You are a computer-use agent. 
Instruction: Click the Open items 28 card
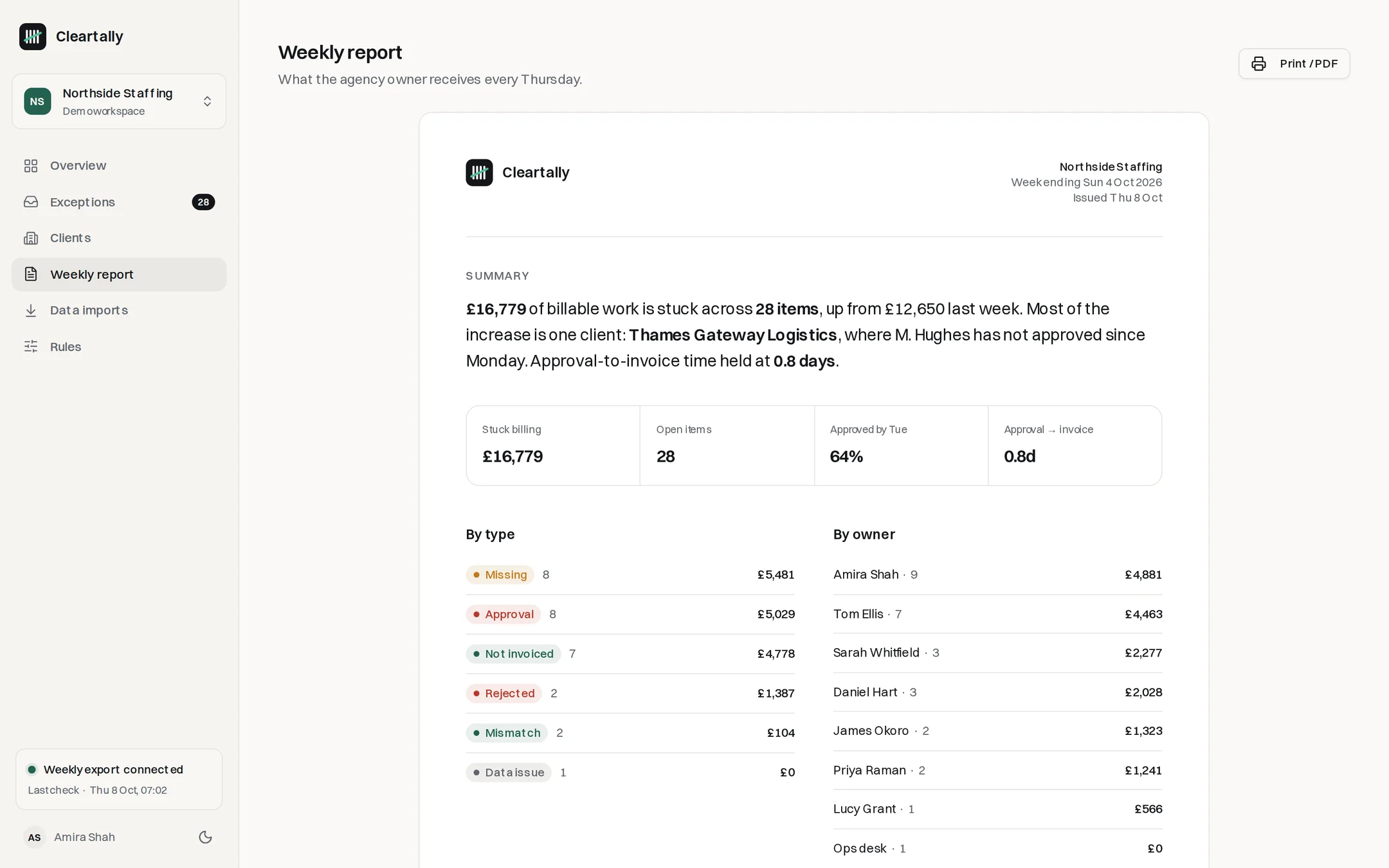tap(727, 446)
